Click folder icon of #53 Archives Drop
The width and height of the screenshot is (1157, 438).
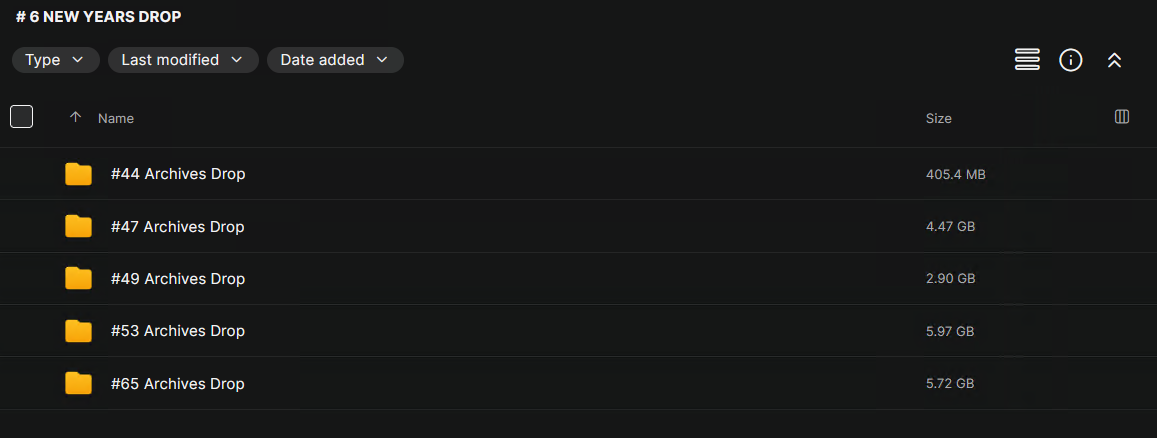[x=78, y=331]
